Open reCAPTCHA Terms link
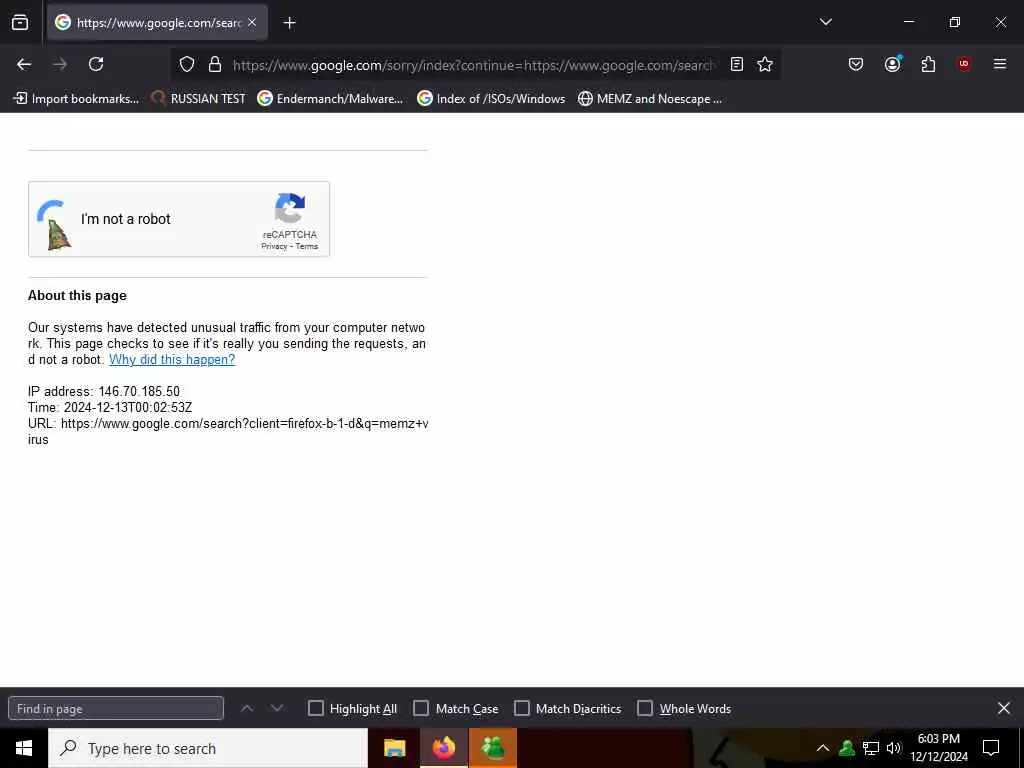Image resolution: width=1024 pixels, height=768 pixels. click(x=306, y=246)
